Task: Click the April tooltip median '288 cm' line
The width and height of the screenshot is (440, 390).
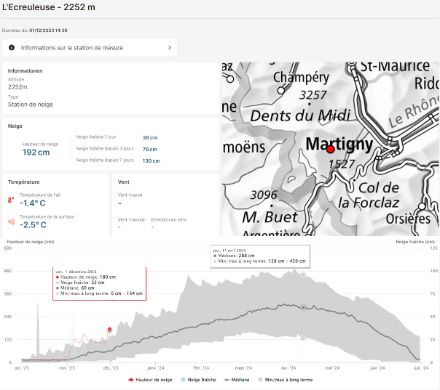Action: [234, 256]
